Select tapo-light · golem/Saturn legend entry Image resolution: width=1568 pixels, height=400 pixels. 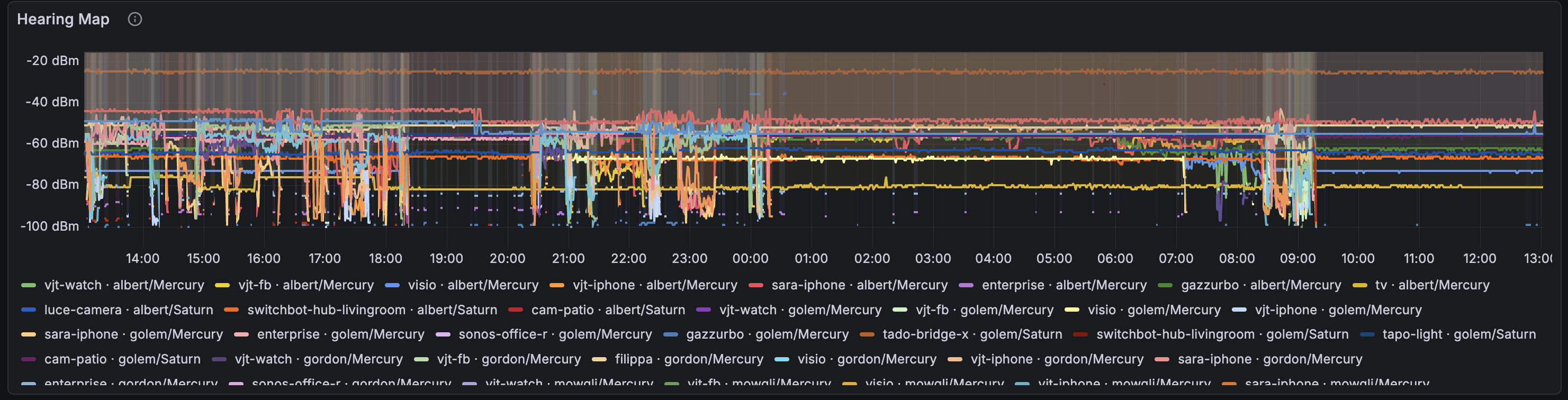[1458, 334]
